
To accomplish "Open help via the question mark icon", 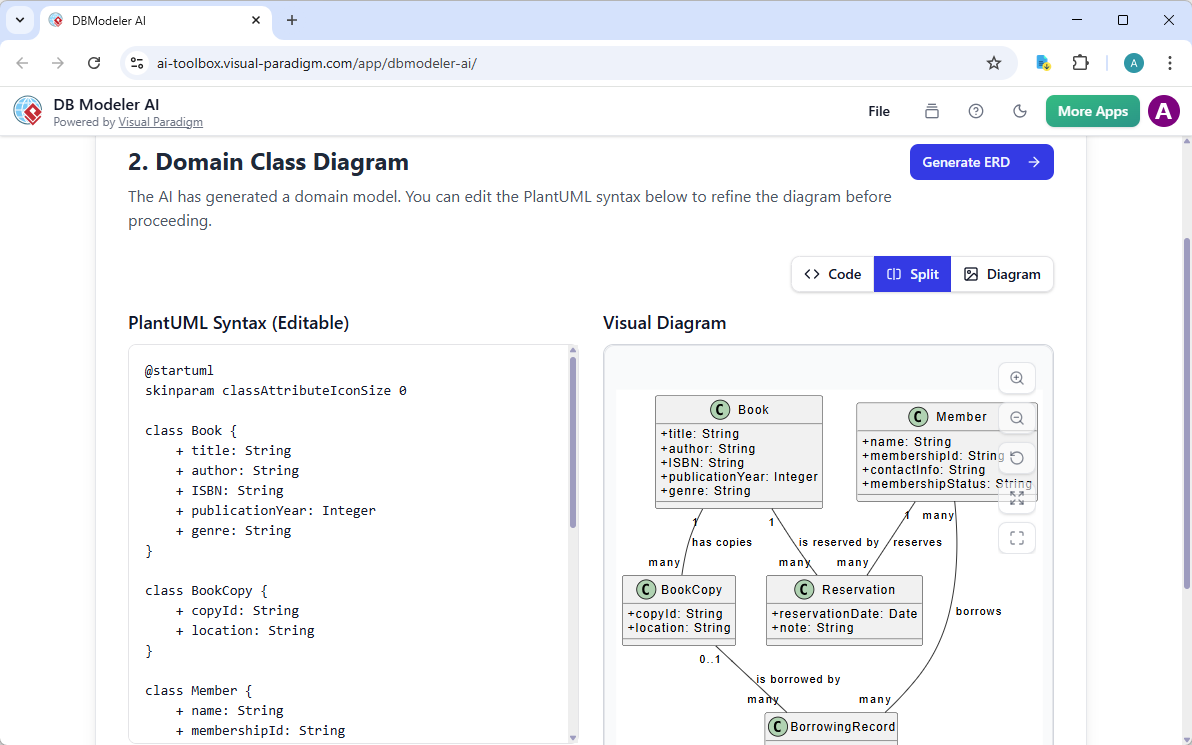I will click(x=976, y=111).
